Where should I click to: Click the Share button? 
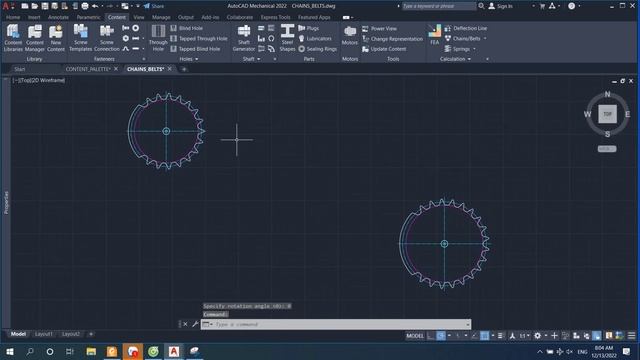(154, 6)
